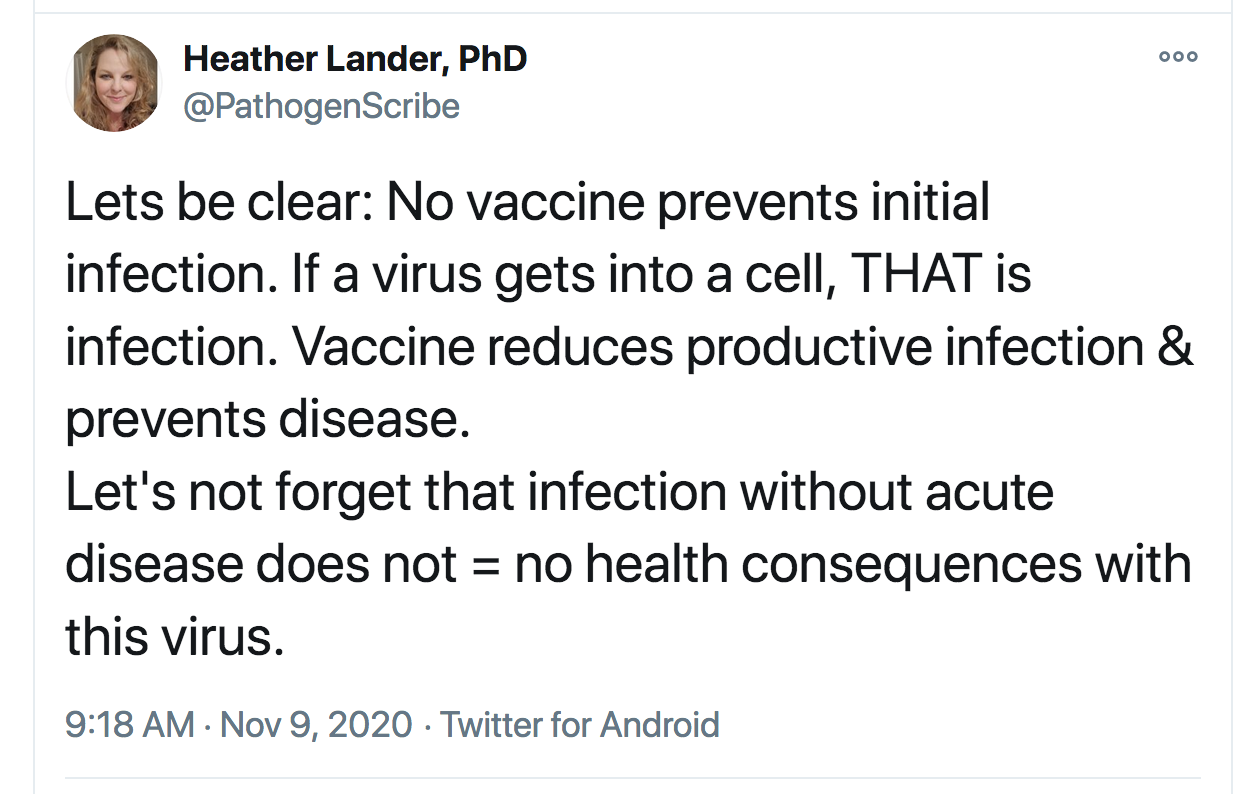Click the 9:18 AM timestamp
The width and height of the screenshot is (1258, 794).
pyautogui.click(x=130, y=724)
